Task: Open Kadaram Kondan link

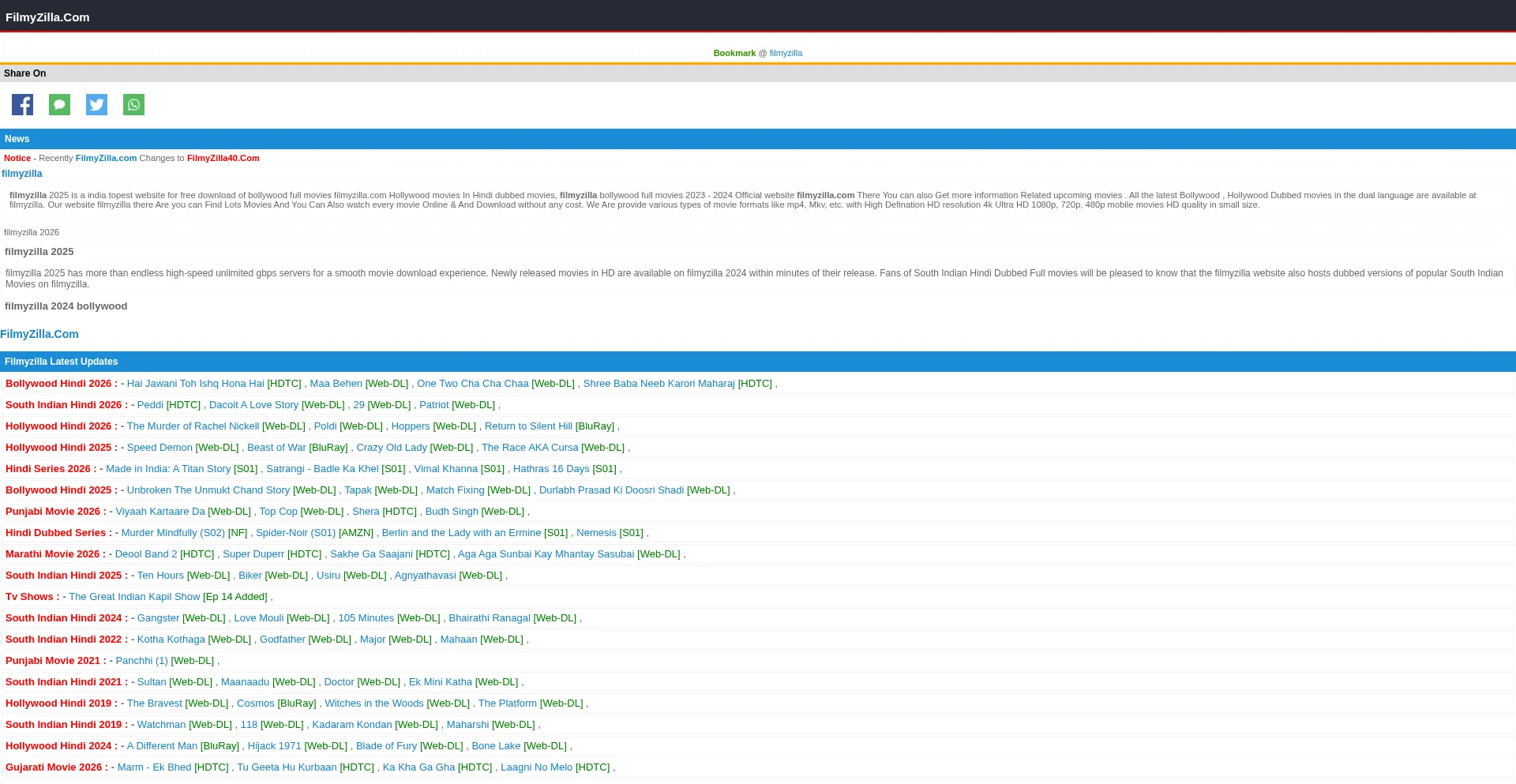Action: [352, 725]
